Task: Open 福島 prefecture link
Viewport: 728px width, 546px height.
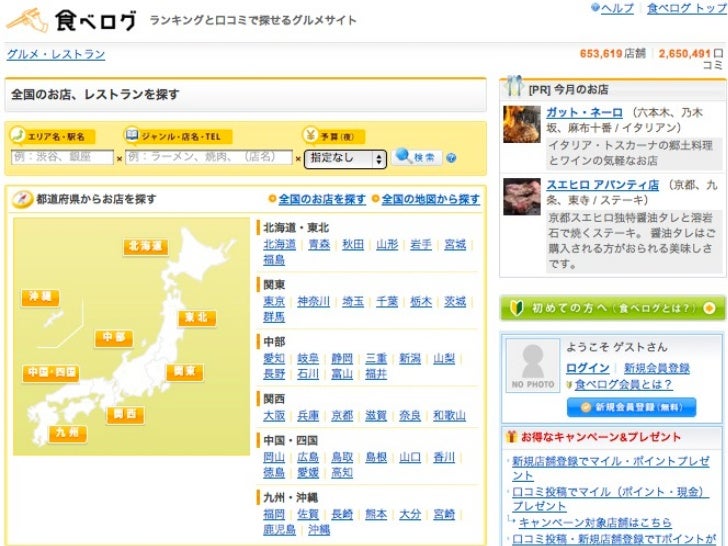Action: pyautogui.click(x=274, y=260)
